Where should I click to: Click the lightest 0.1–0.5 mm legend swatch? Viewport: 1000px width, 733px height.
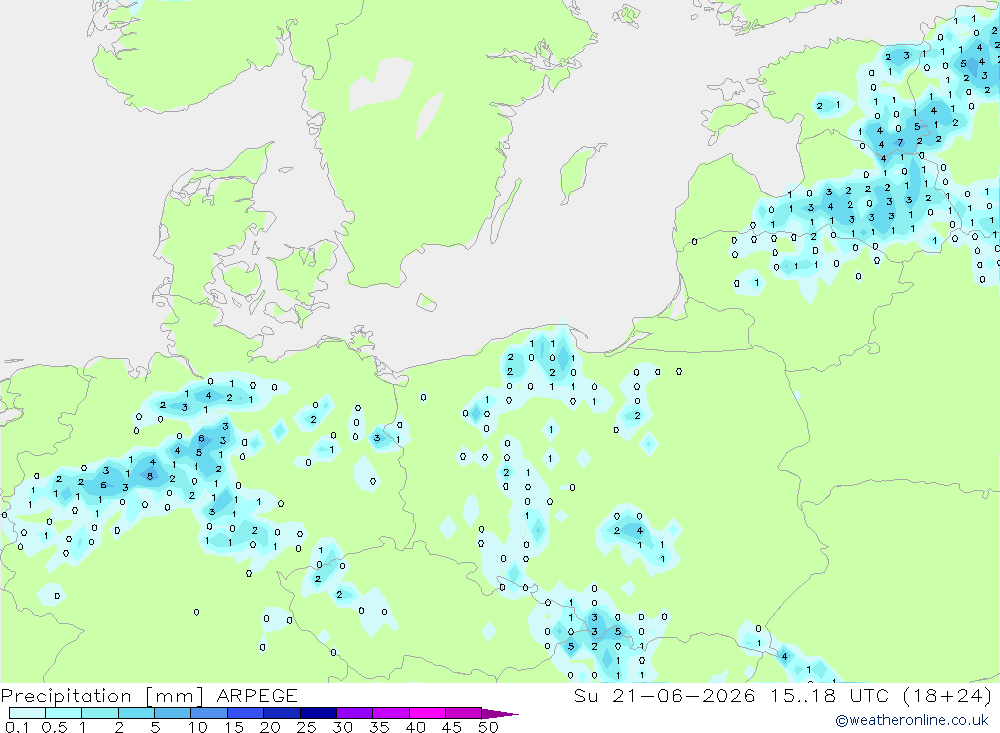(x=27, y=713)
